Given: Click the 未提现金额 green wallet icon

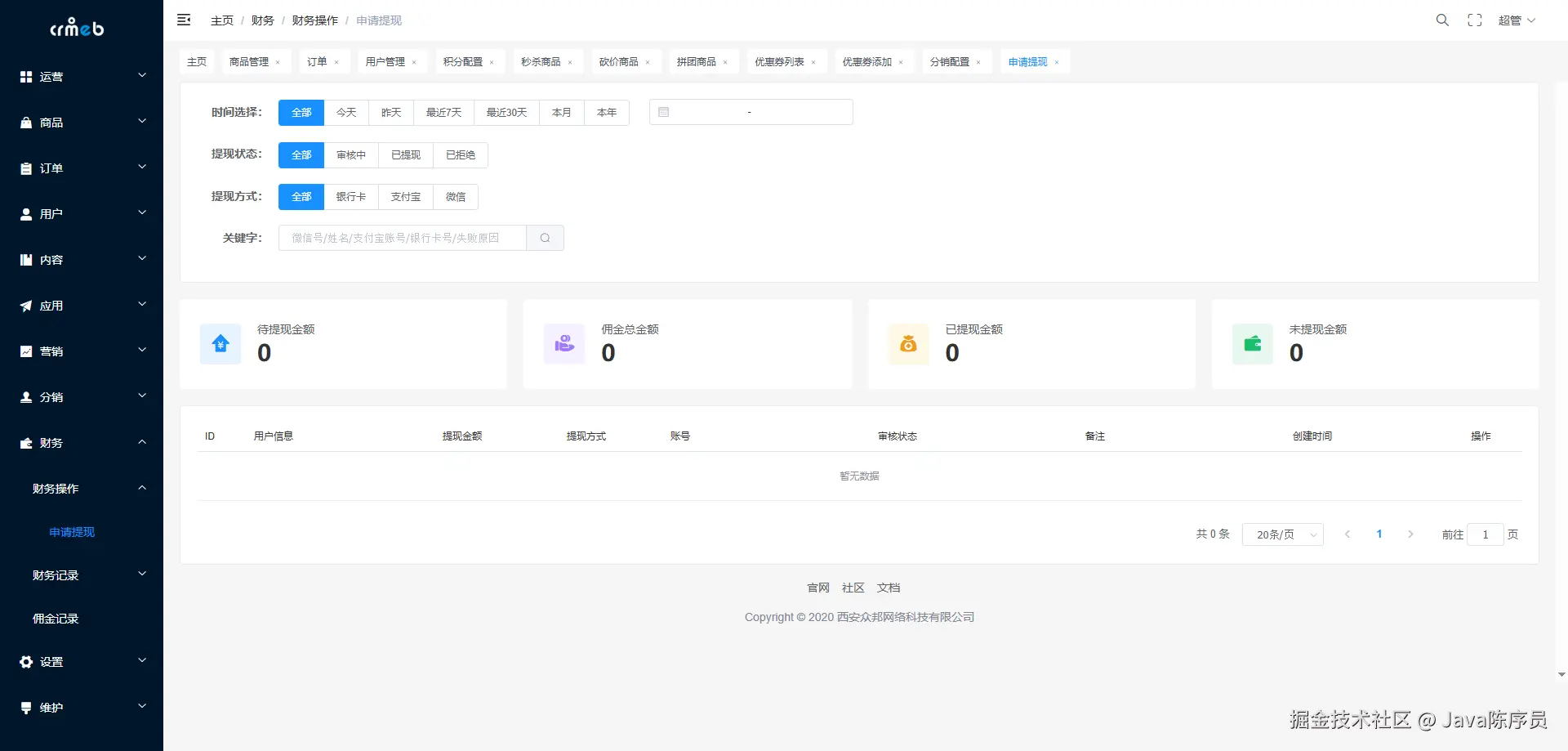Looking at the screenshot, I should pyautogui.click(x=1253, y=344).
